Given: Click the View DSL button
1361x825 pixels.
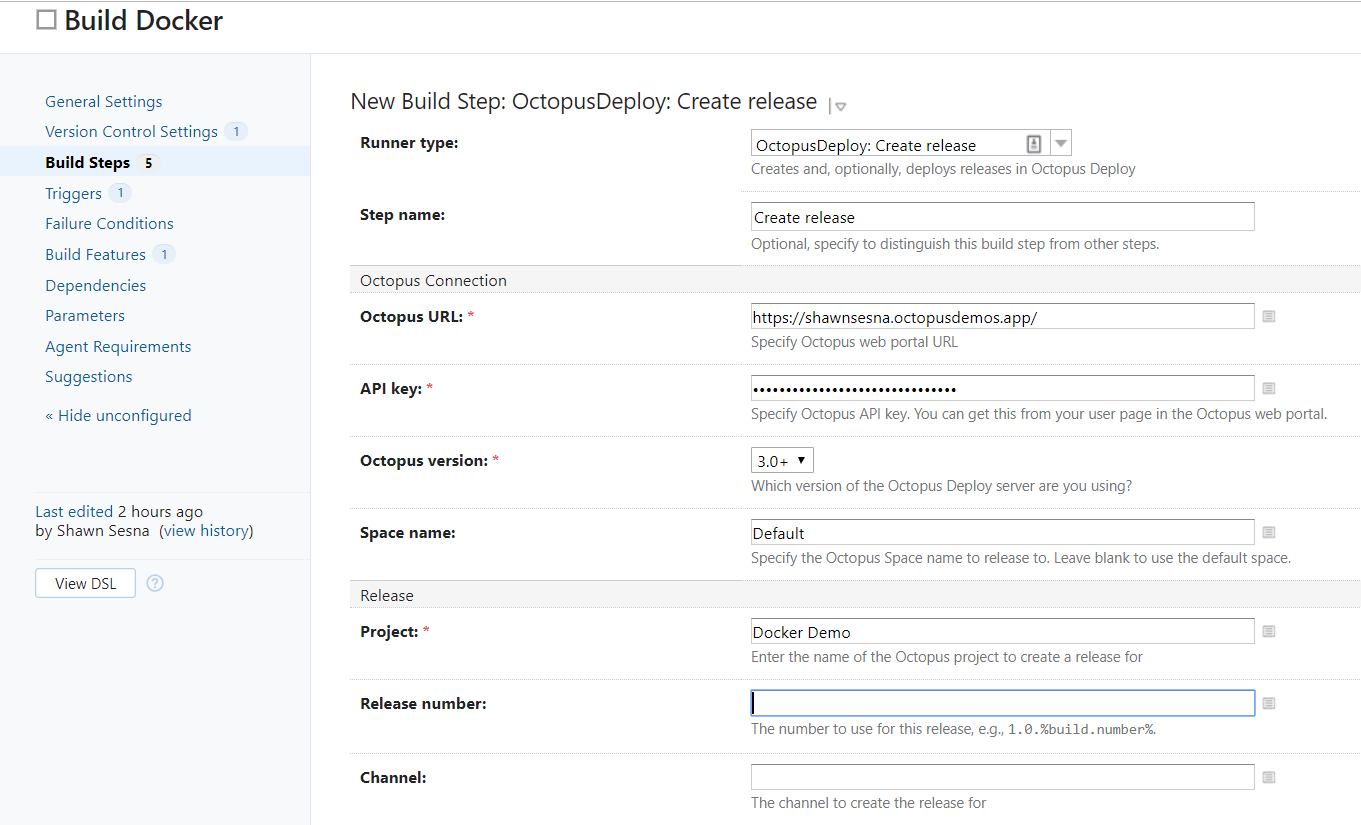Looking at the screenshot, I should tap(85, 583).
